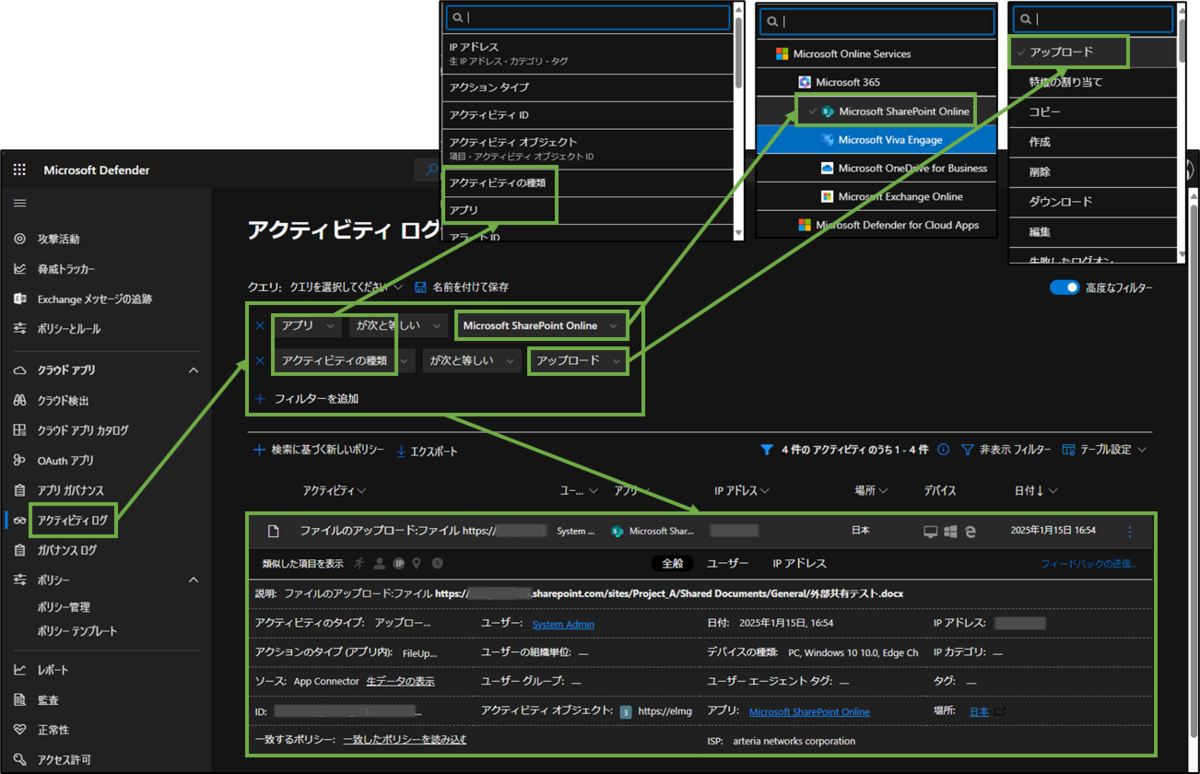Click the activity object number icon

[x=625, y=711]
